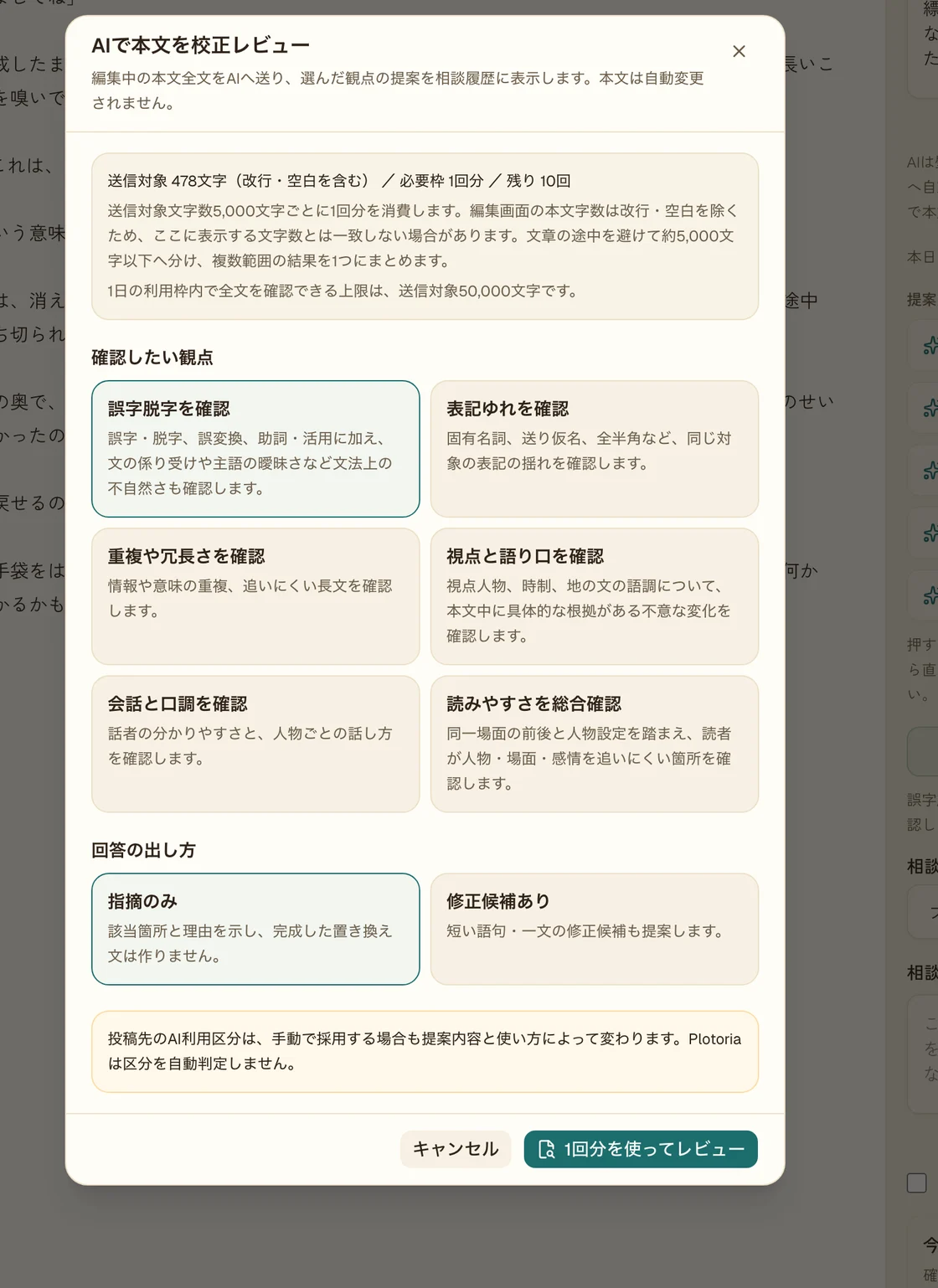
Task: Toggle the checkbox in the background side panel
Action: pos(917,1182)
